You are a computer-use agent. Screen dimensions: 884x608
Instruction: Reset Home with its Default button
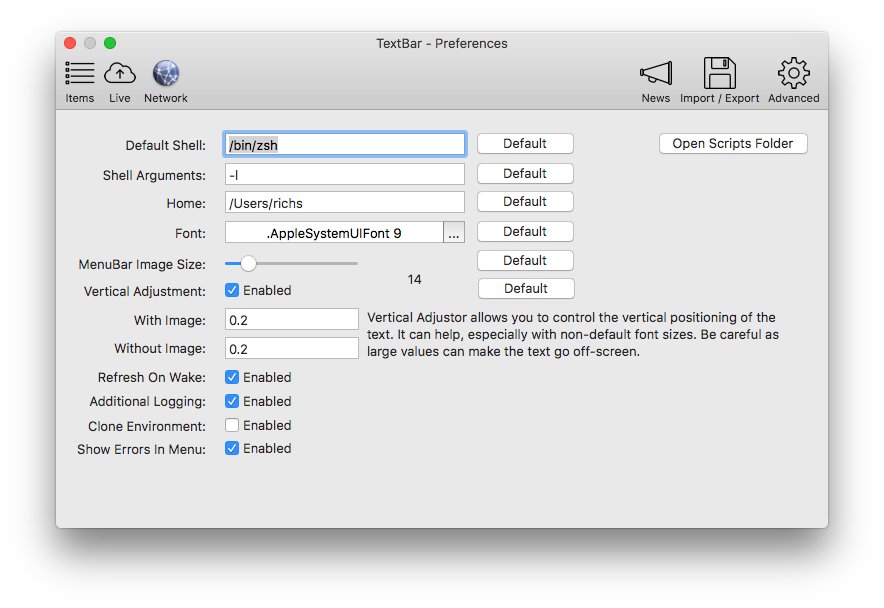(x=525, y=202)
